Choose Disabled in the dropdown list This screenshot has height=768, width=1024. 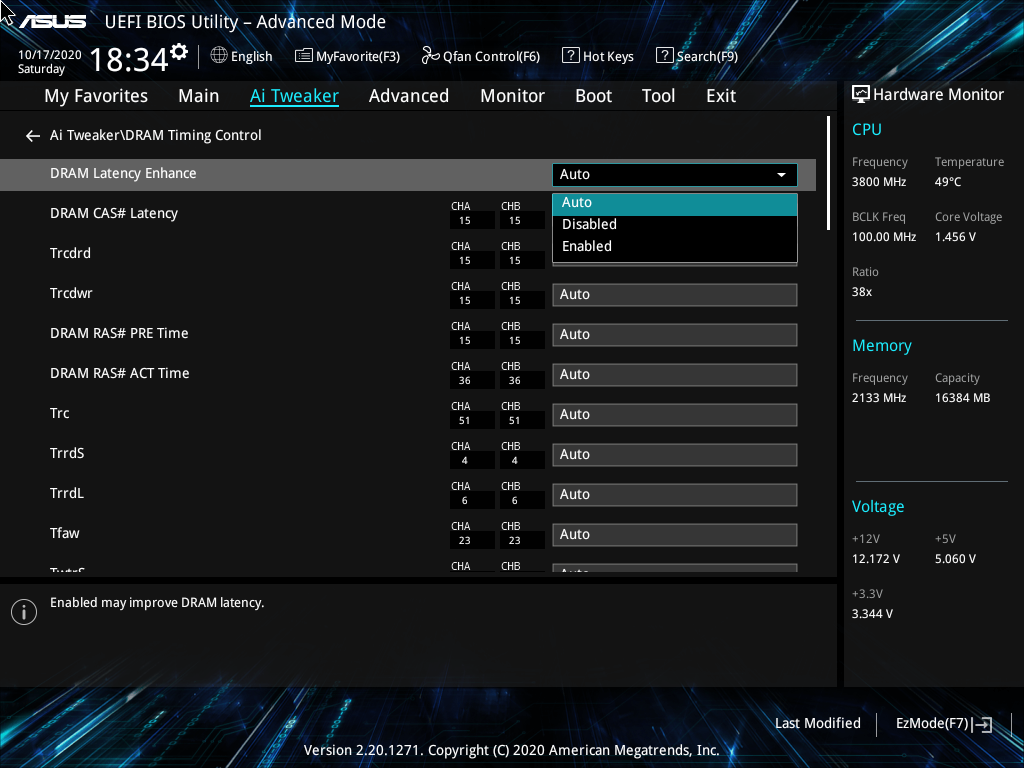point(675,225)
